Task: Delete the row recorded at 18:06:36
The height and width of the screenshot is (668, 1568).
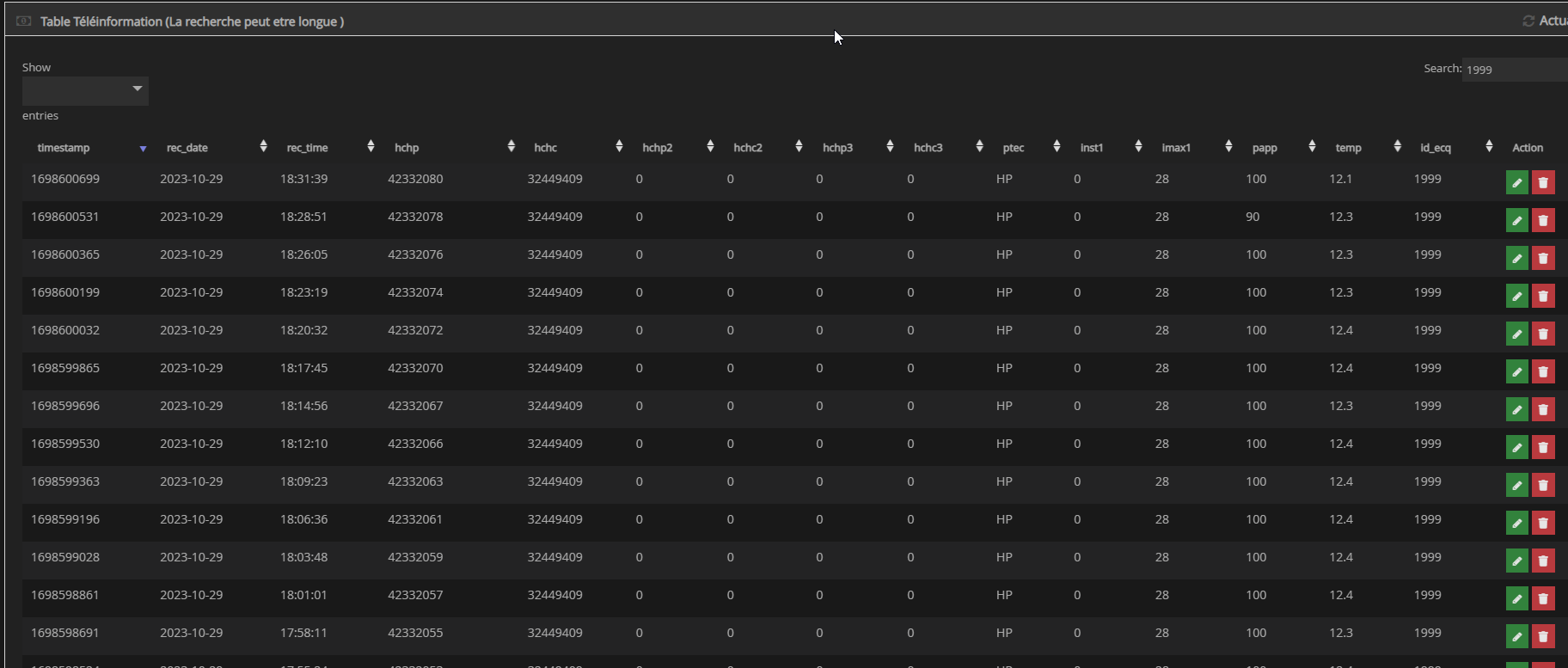Action: (x=1543, y=523)
